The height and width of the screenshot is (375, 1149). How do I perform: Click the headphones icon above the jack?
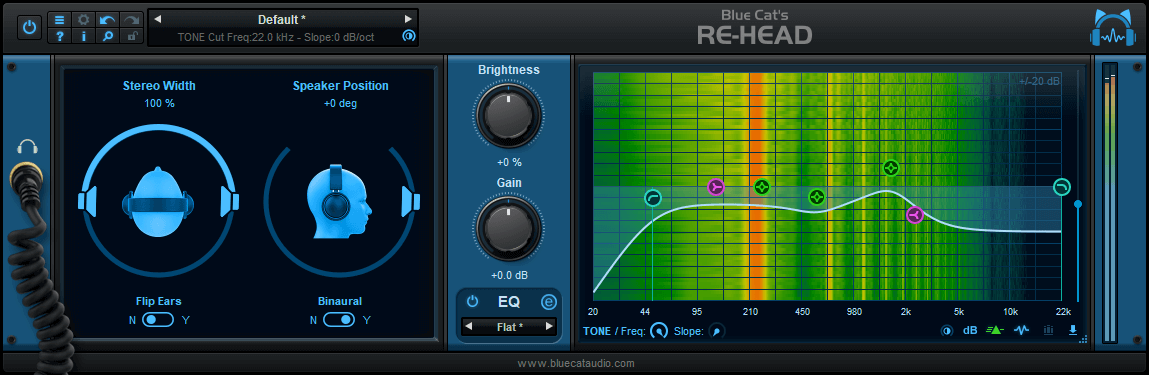click(x=26, y=146)
